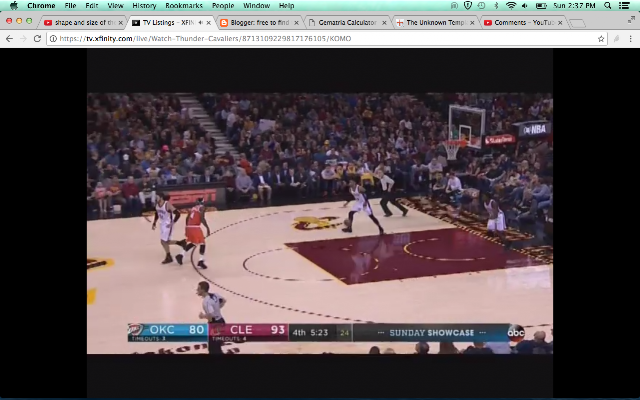Click the Bluetooth status icon
The height and width of the screenshot is (400, 640).
coord(496,5)
